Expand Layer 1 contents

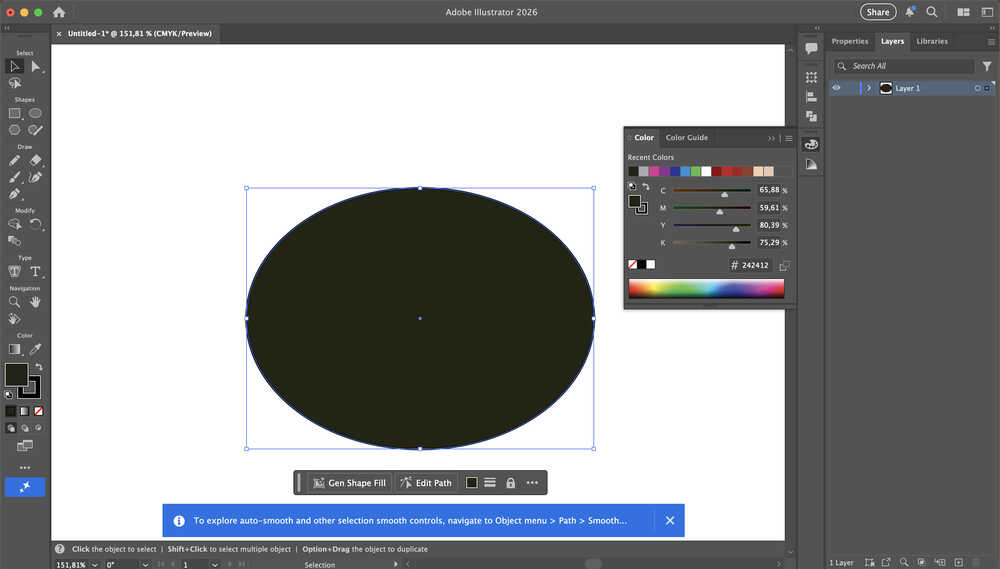point(868,88)
